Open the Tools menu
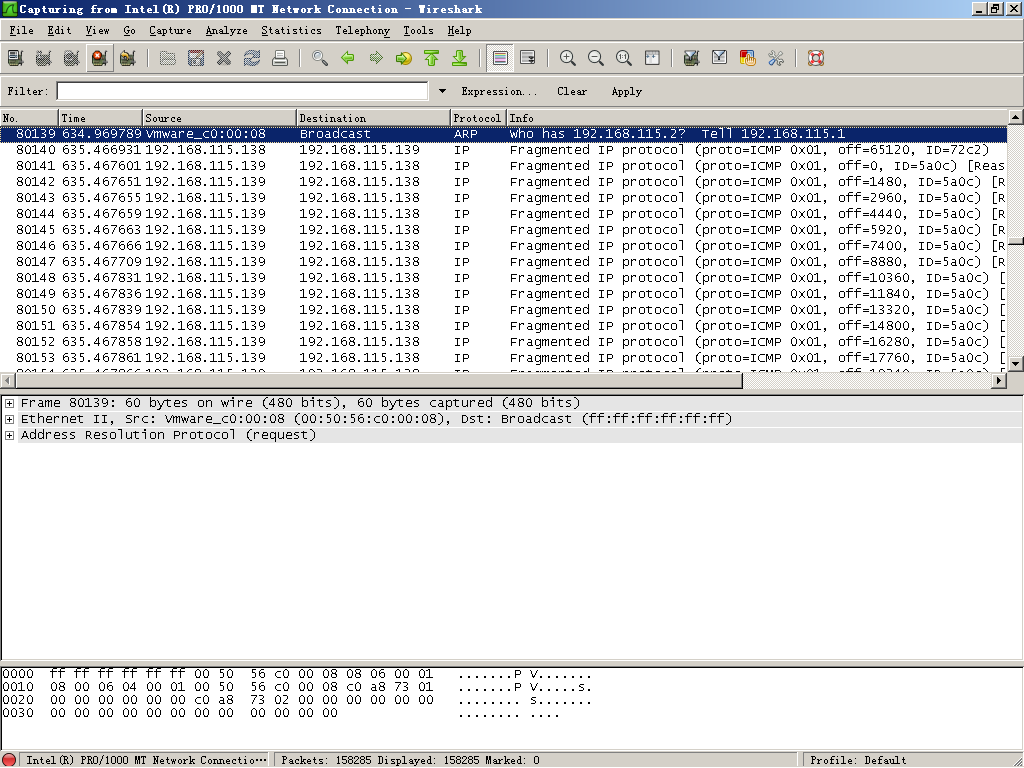This screenshot has width=1024, height=768. (418, 30)
